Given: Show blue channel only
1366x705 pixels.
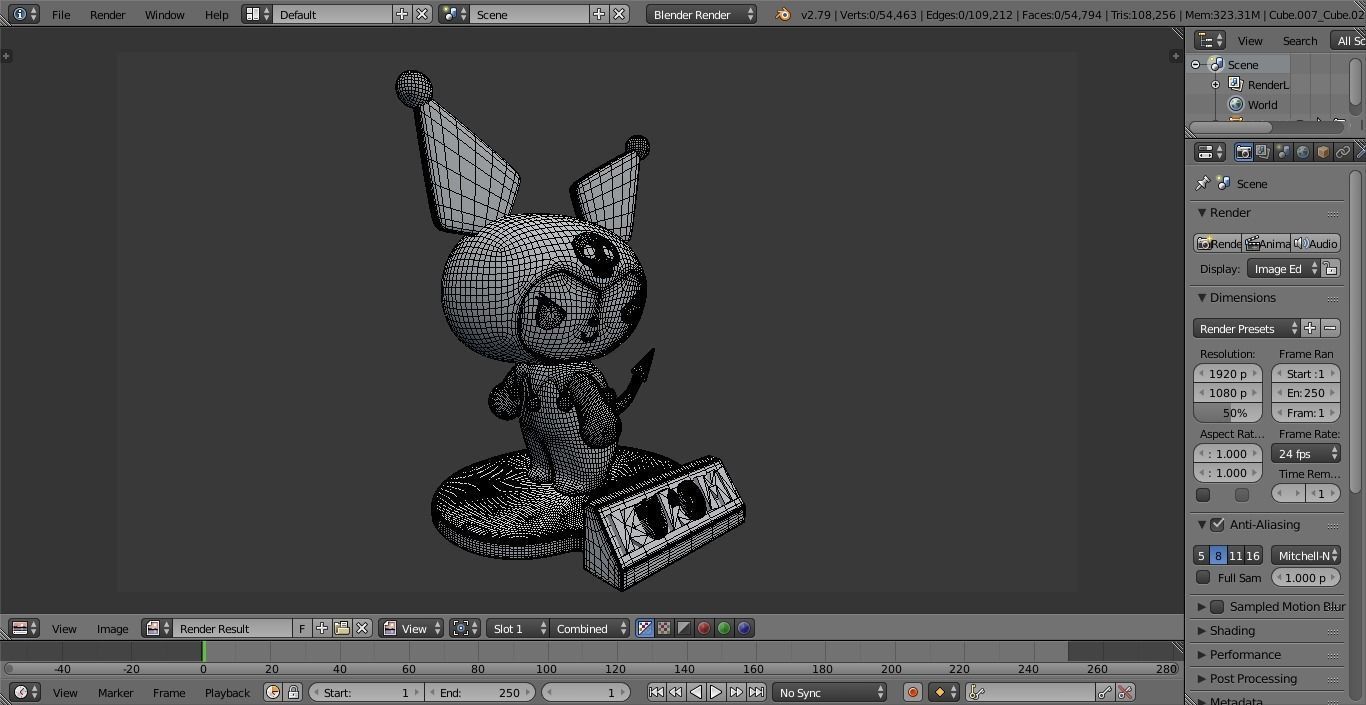Looking at the screenshot, I should [x=744, y=628].
